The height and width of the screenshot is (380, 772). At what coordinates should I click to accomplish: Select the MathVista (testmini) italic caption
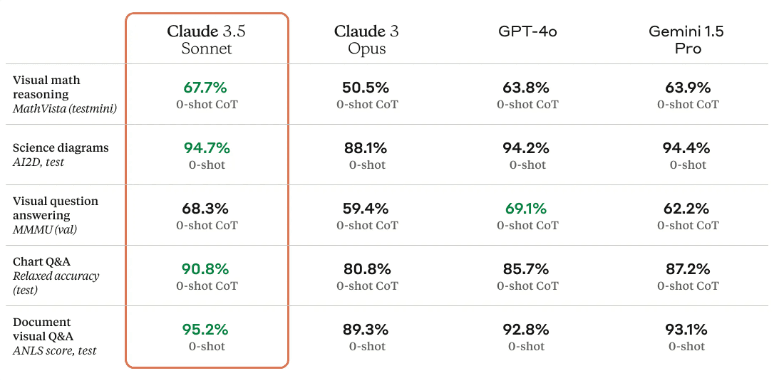(x=65, y=108)
